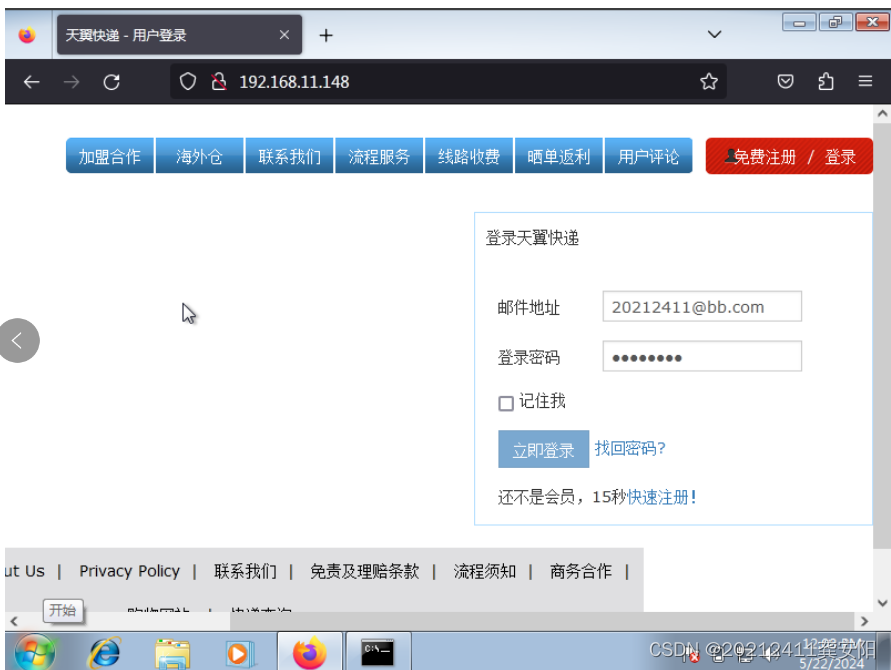Open the footer 联系我们 link
This screenshot has height=670, width=891.
(245, 571)
